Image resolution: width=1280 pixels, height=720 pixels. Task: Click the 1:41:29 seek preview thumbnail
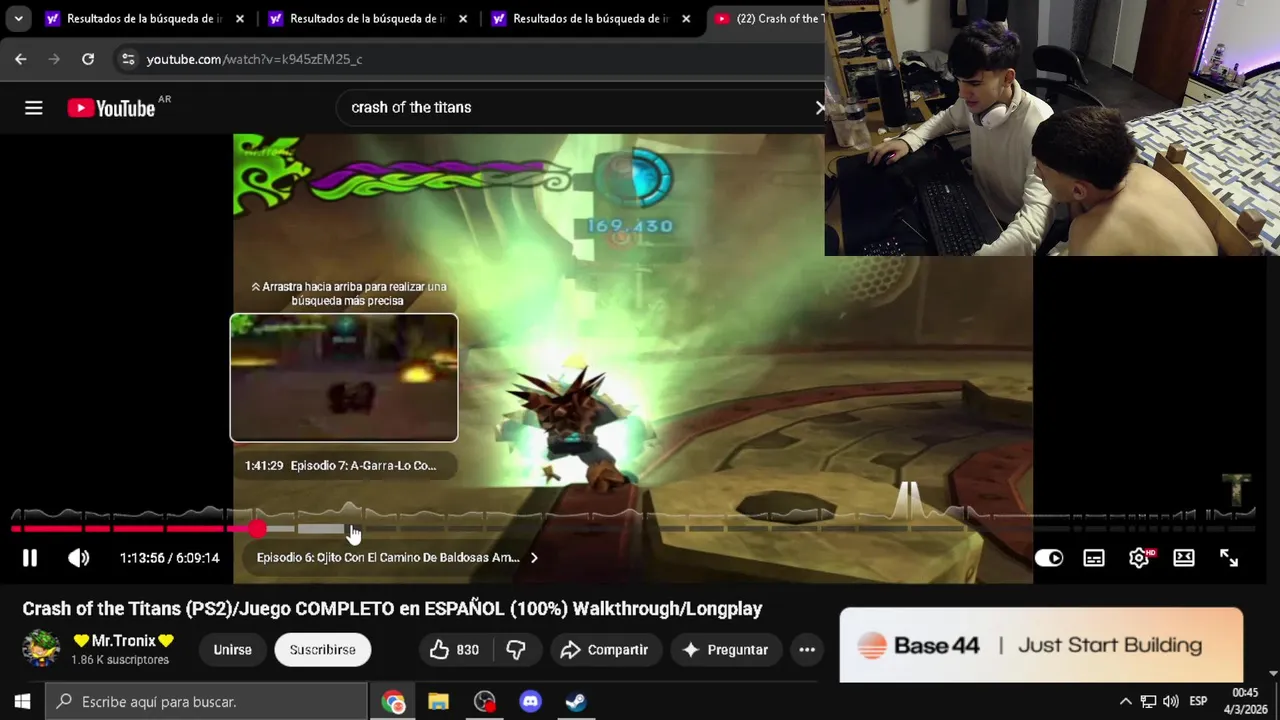tap(344, 378)
